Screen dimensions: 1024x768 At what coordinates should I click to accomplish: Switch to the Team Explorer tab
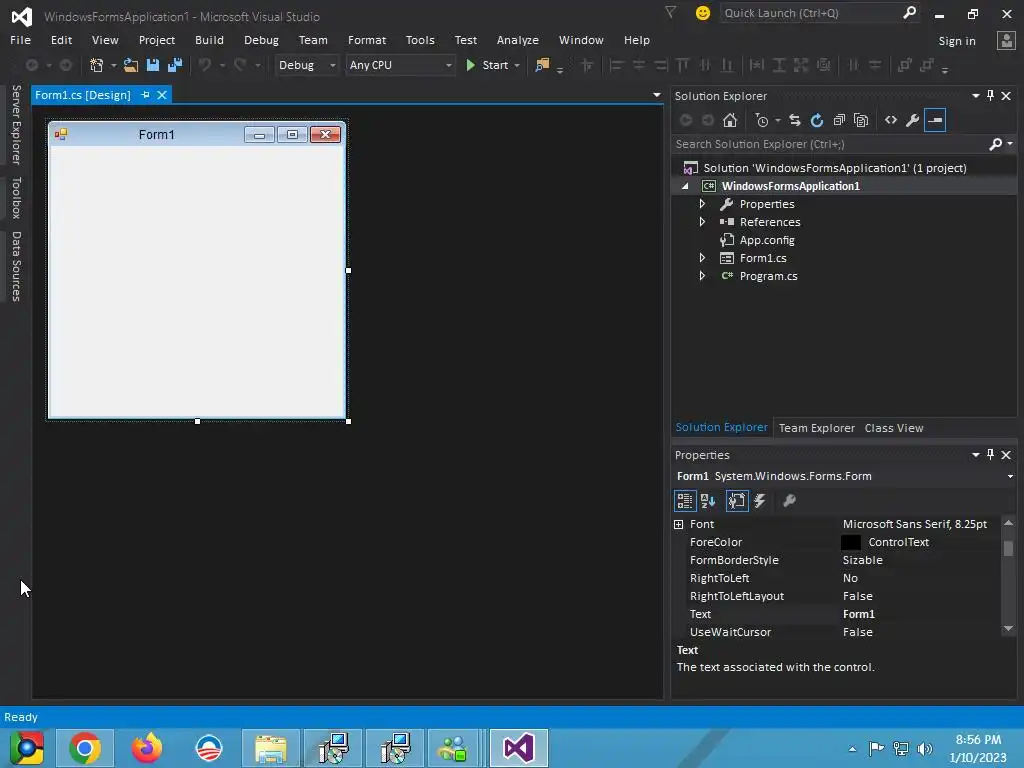[x=816, y=428]
